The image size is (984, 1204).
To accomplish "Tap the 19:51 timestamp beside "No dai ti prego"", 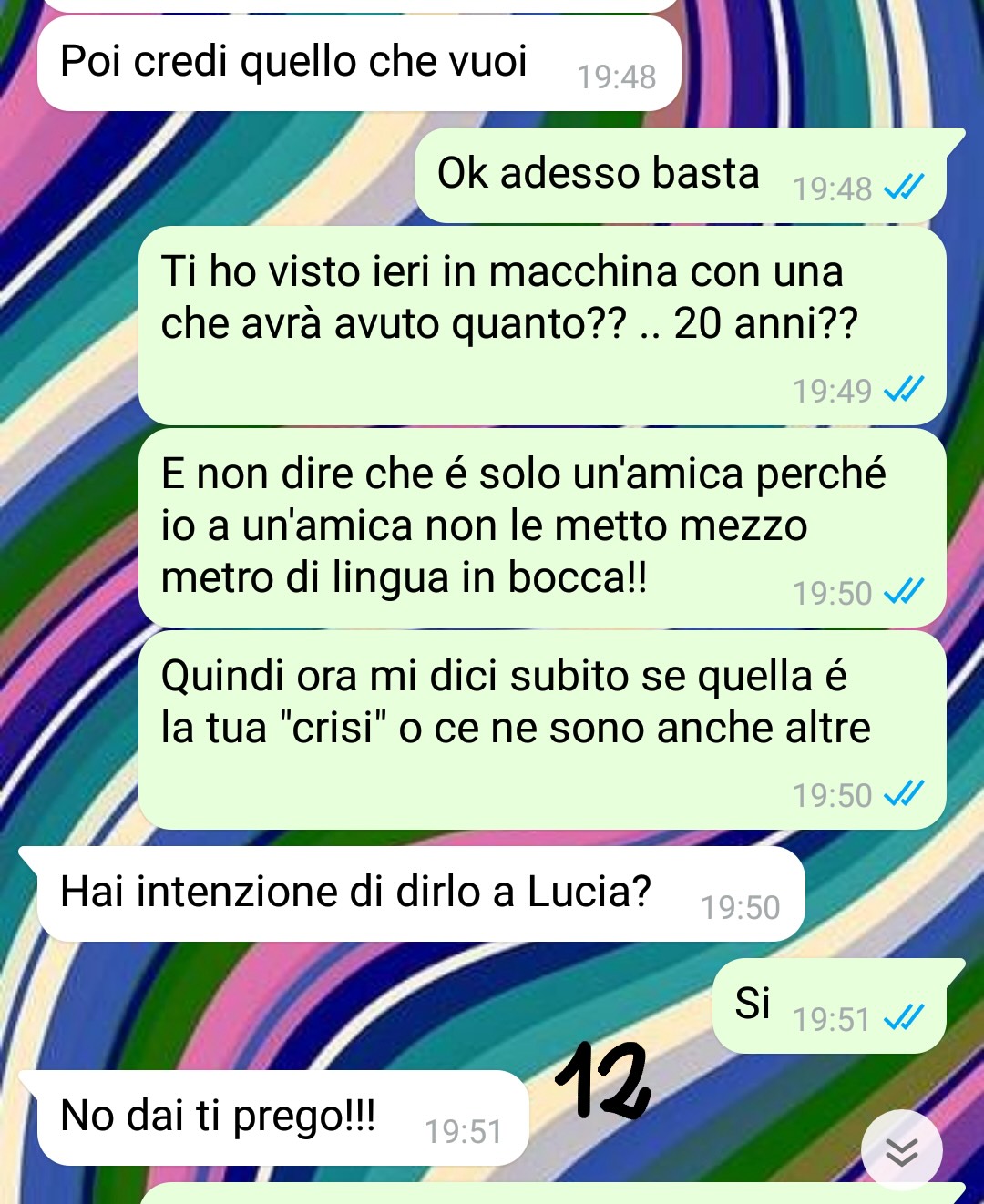I will (464, 1132).
